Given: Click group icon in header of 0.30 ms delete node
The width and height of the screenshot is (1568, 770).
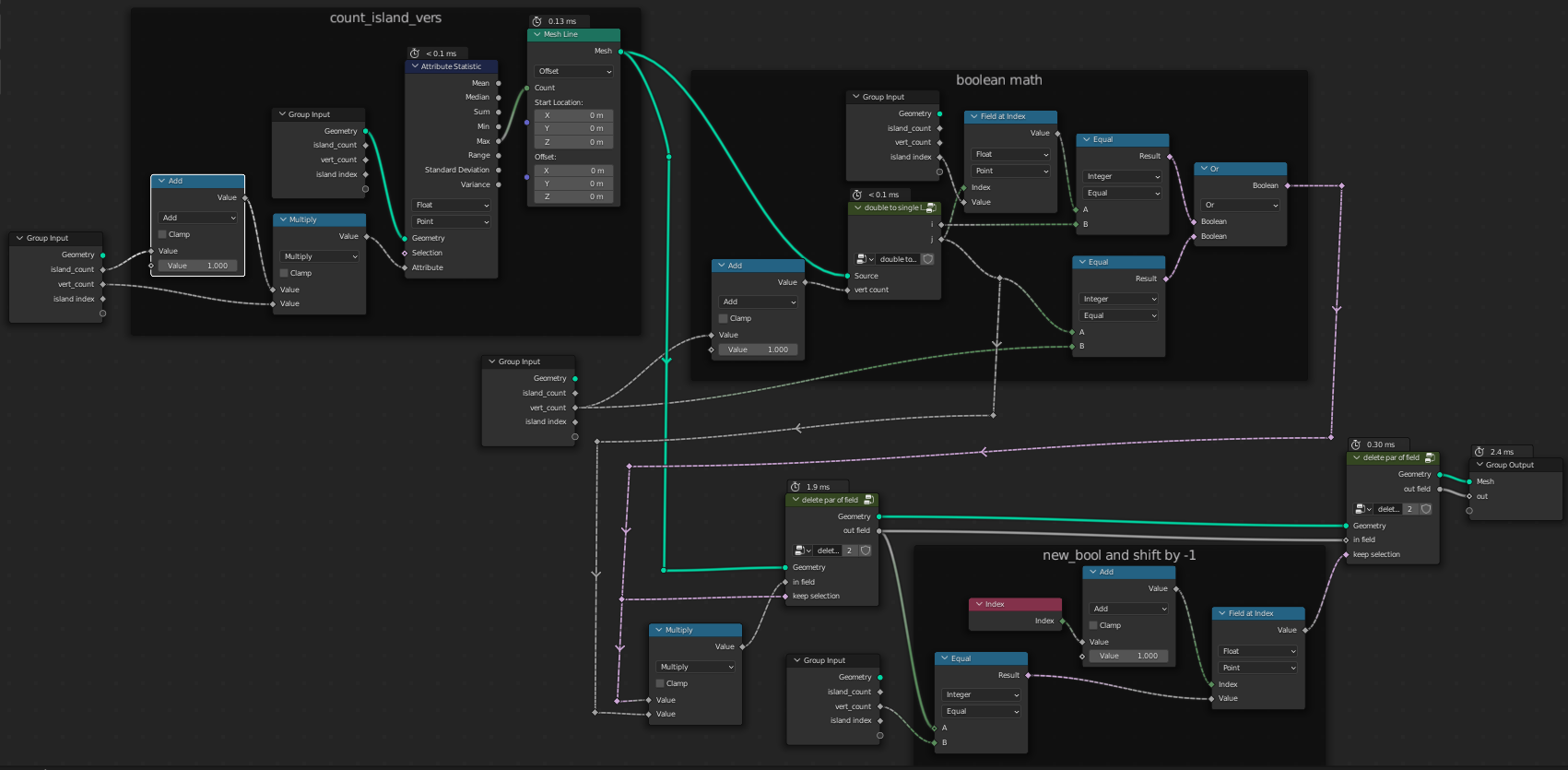Looking at the screenshot, I should pyautogui.click(x=1430, y=457).
